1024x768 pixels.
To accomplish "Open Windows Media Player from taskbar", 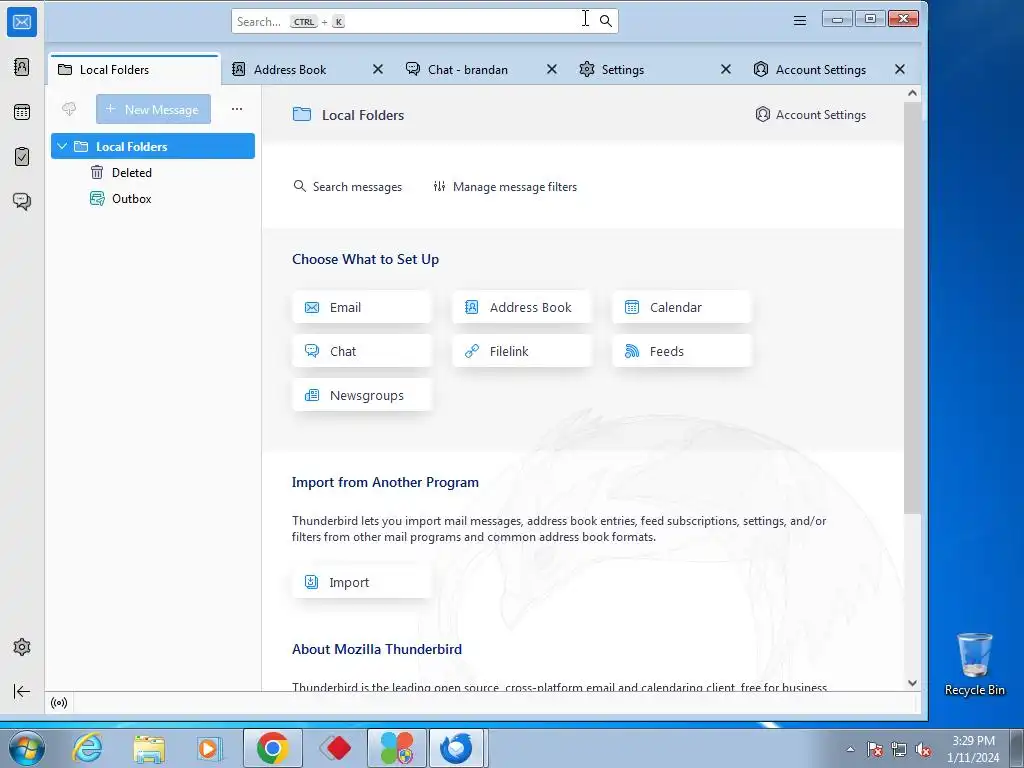I will click(210, 748).
